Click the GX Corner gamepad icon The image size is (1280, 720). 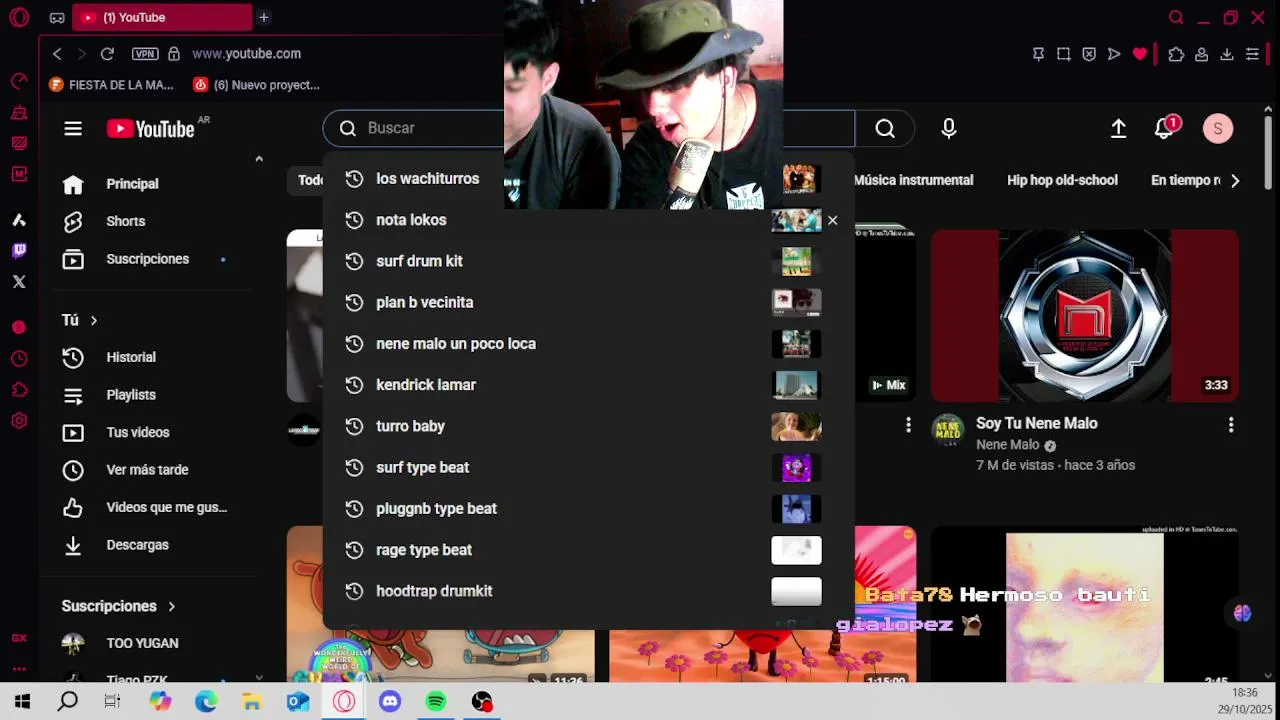click(57, 18)
